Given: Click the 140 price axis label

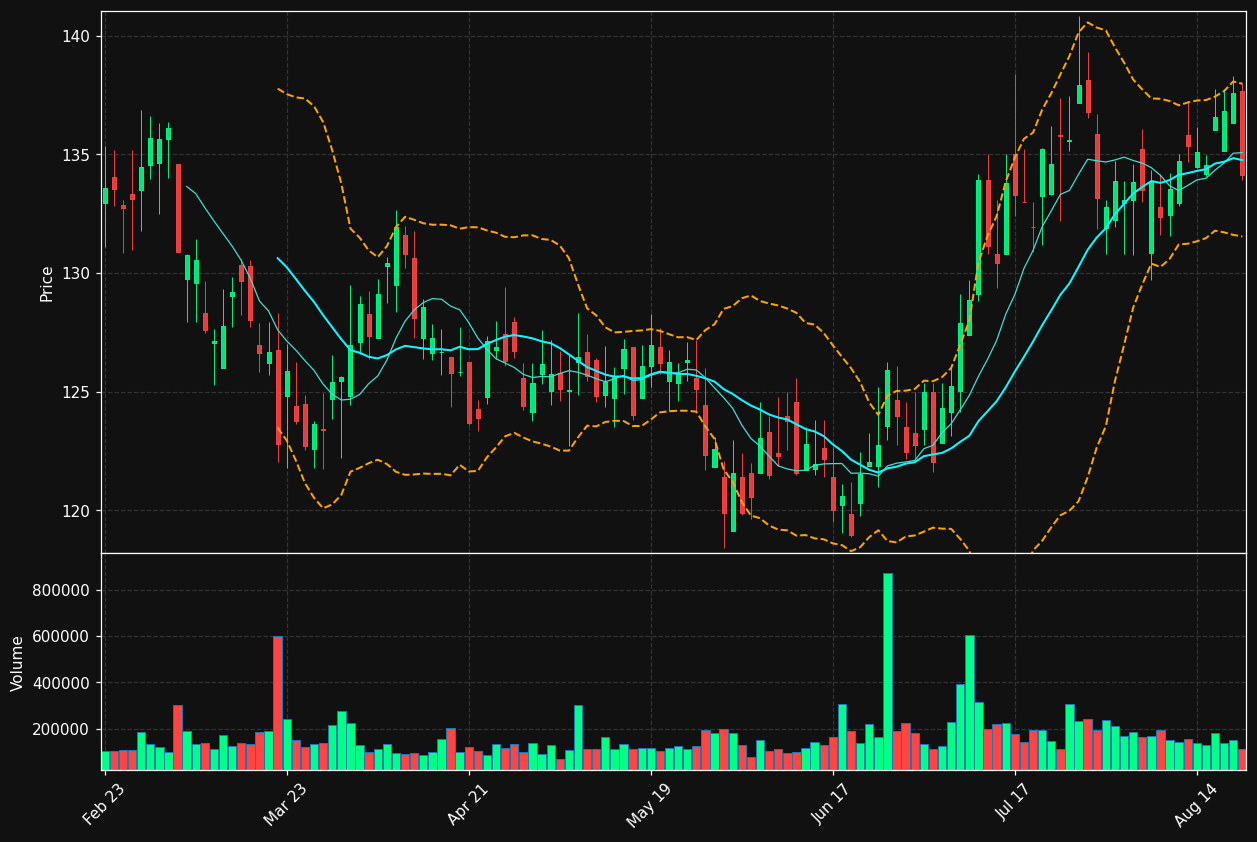Looking at the screenshot, I should click(76, 37).
